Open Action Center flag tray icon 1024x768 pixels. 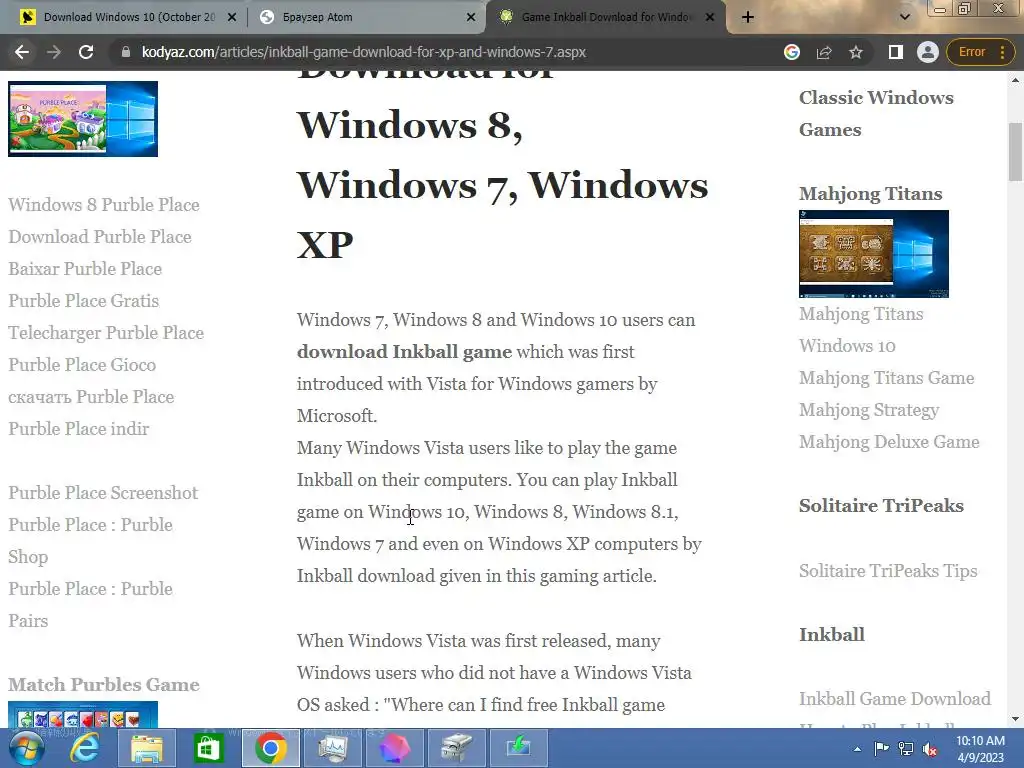[x=881, y=748]
